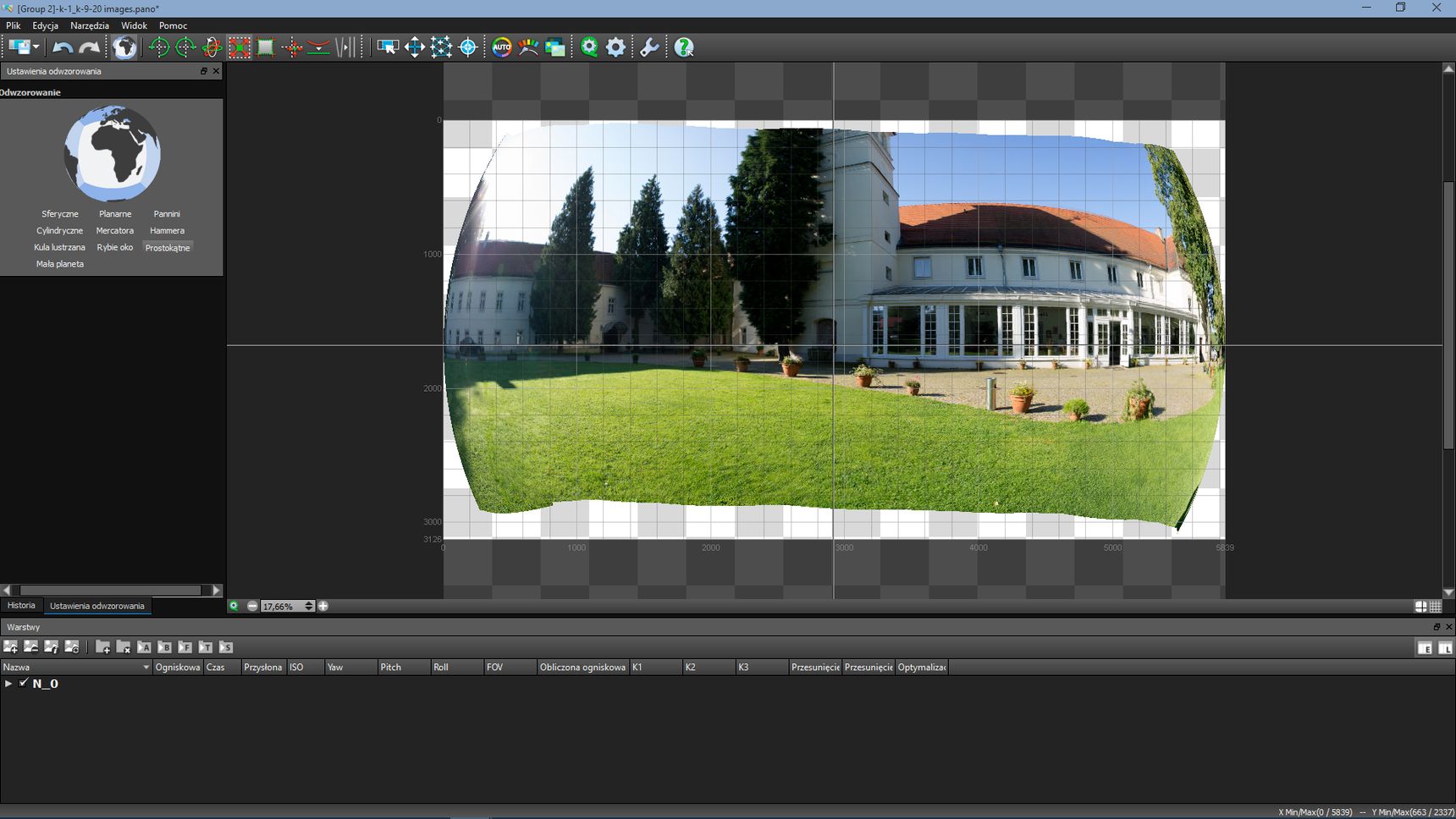The width and height of the screenshot is (1456, 819).
Task: Click the zoom percentage stepper arrows
Action: [x=309, y=606]
